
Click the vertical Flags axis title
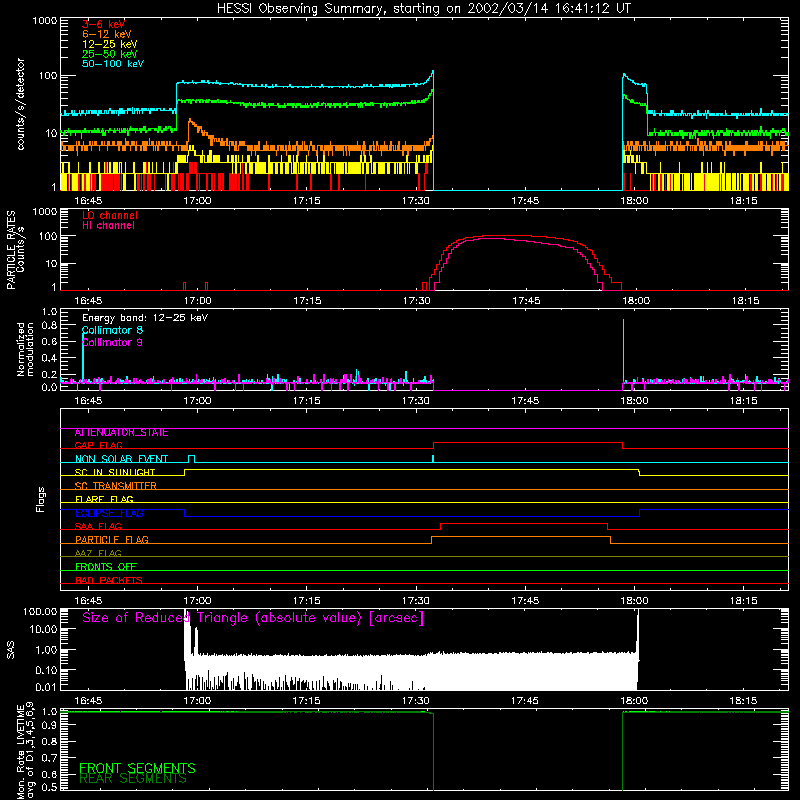click(x=41, y=499)
